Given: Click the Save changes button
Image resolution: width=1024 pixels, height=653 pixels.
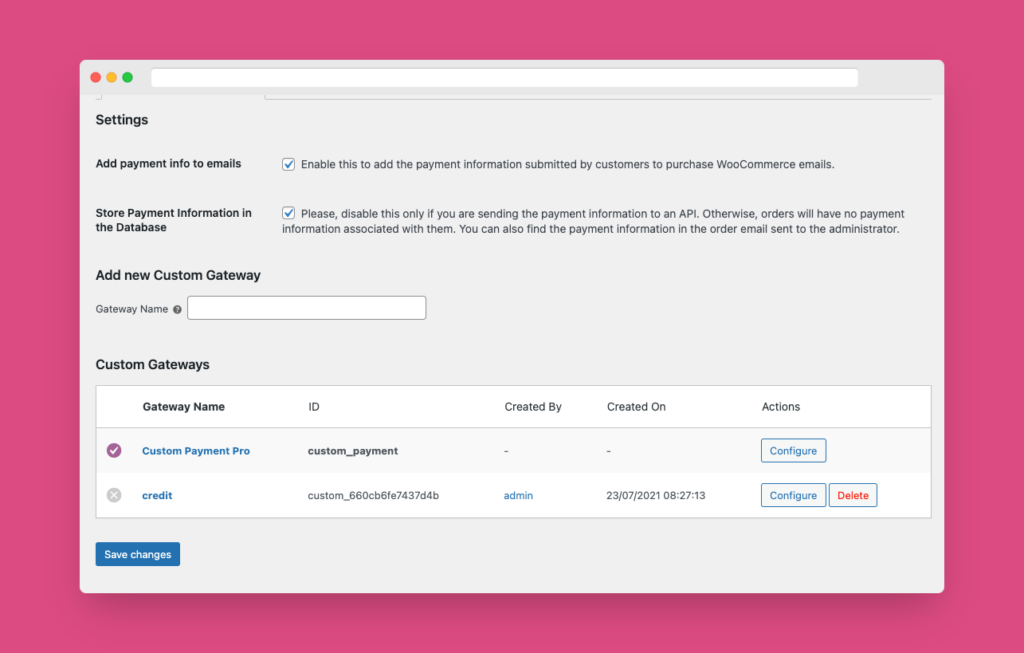Looking at the screenshot, I should click(x=138, y=554).
